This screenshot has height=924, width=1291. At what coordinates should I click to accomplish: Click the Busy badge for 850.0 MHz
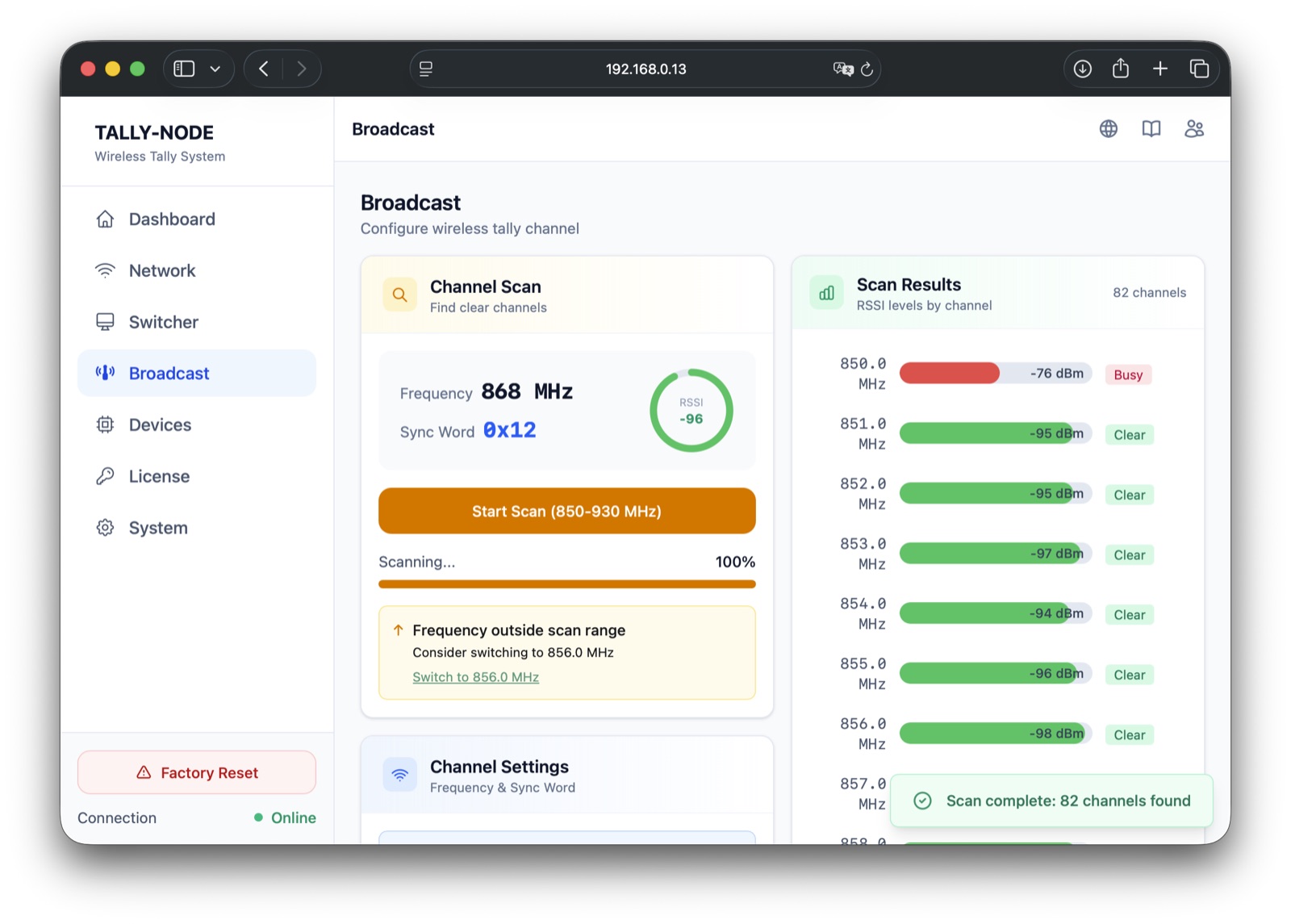pos(1128,374)
